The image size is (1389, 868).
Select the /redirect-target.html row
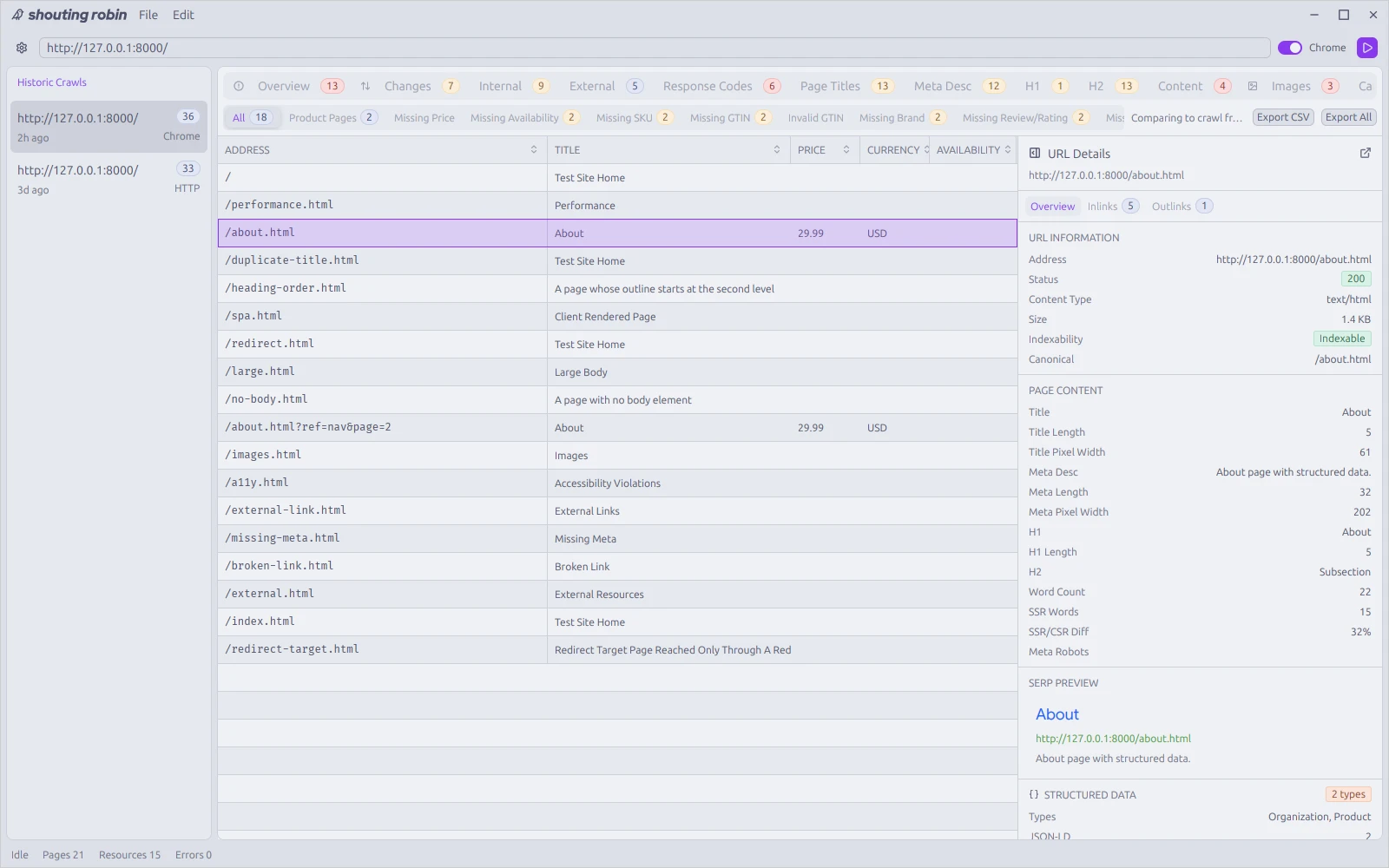pos(617,649)
